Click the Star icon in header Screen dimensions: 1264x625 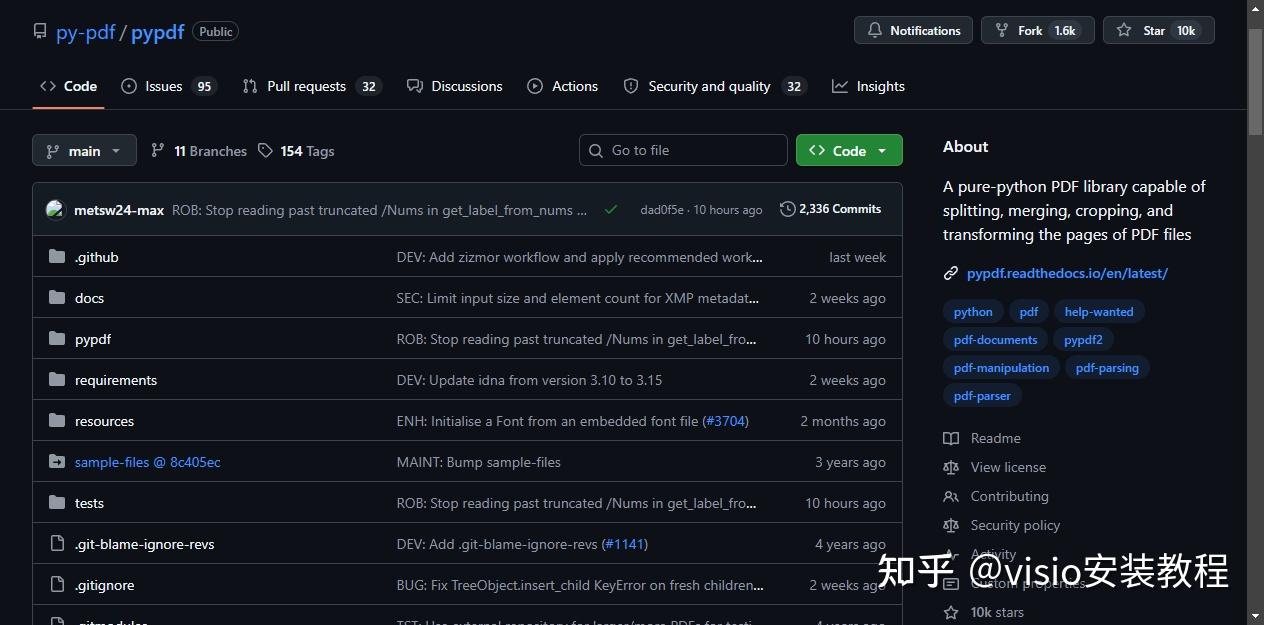[1123, 31]
